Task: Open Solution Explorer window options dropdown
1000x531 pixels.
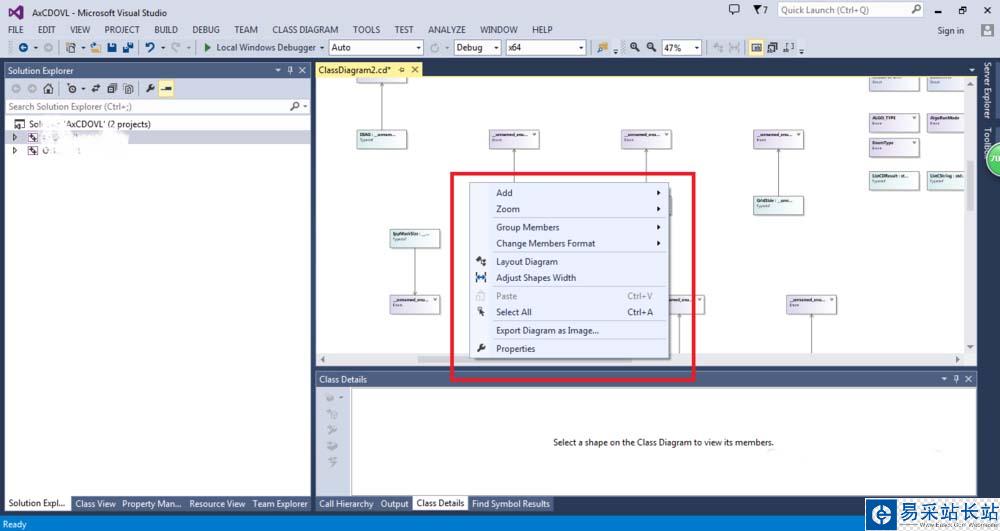Action: (x=278, y=70)
